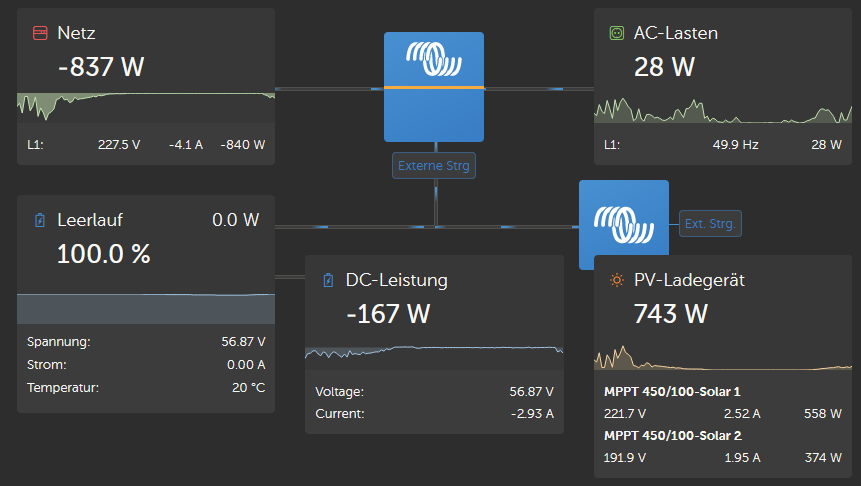Click the Netz power history graph

point(145,106)
